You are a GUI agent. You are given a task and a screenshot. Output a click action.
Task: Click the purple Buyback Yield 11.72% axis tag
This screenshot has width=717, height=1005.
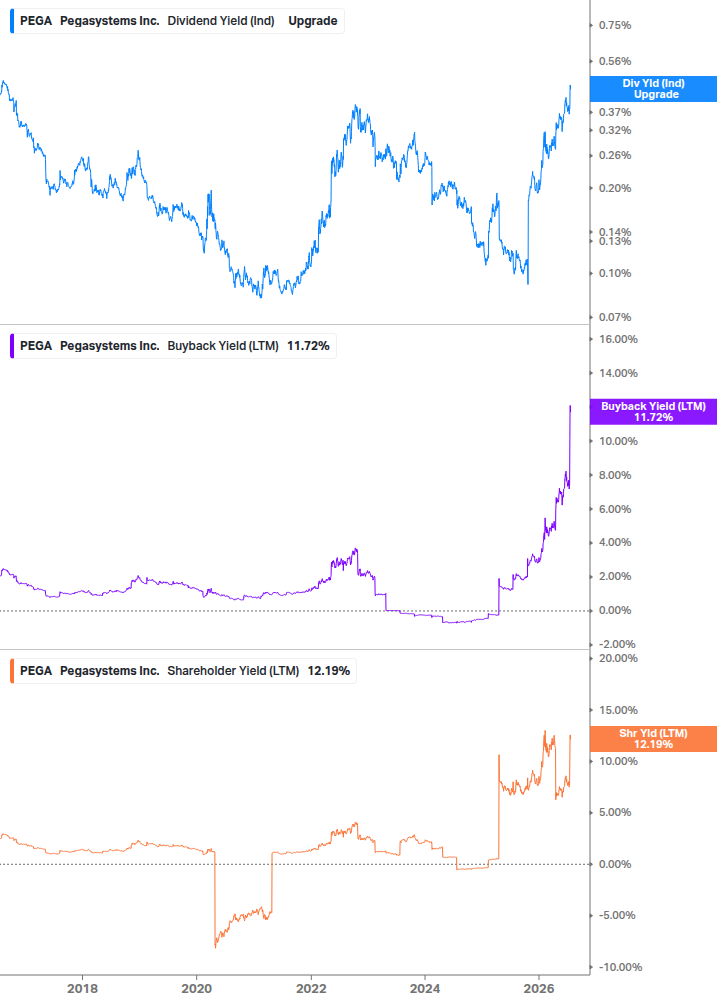(653, 412)
